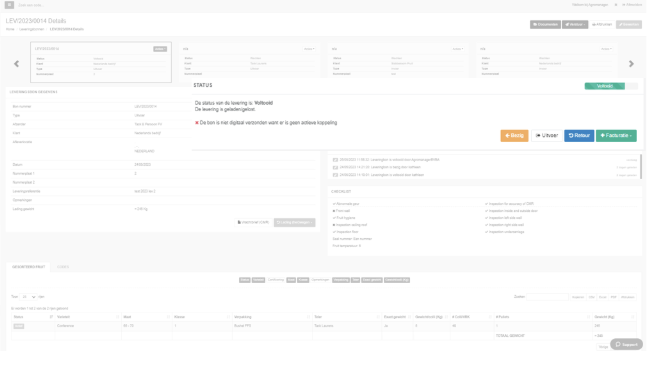Sort table by Teler column
The image size is (652, 368).
(347, 317)
